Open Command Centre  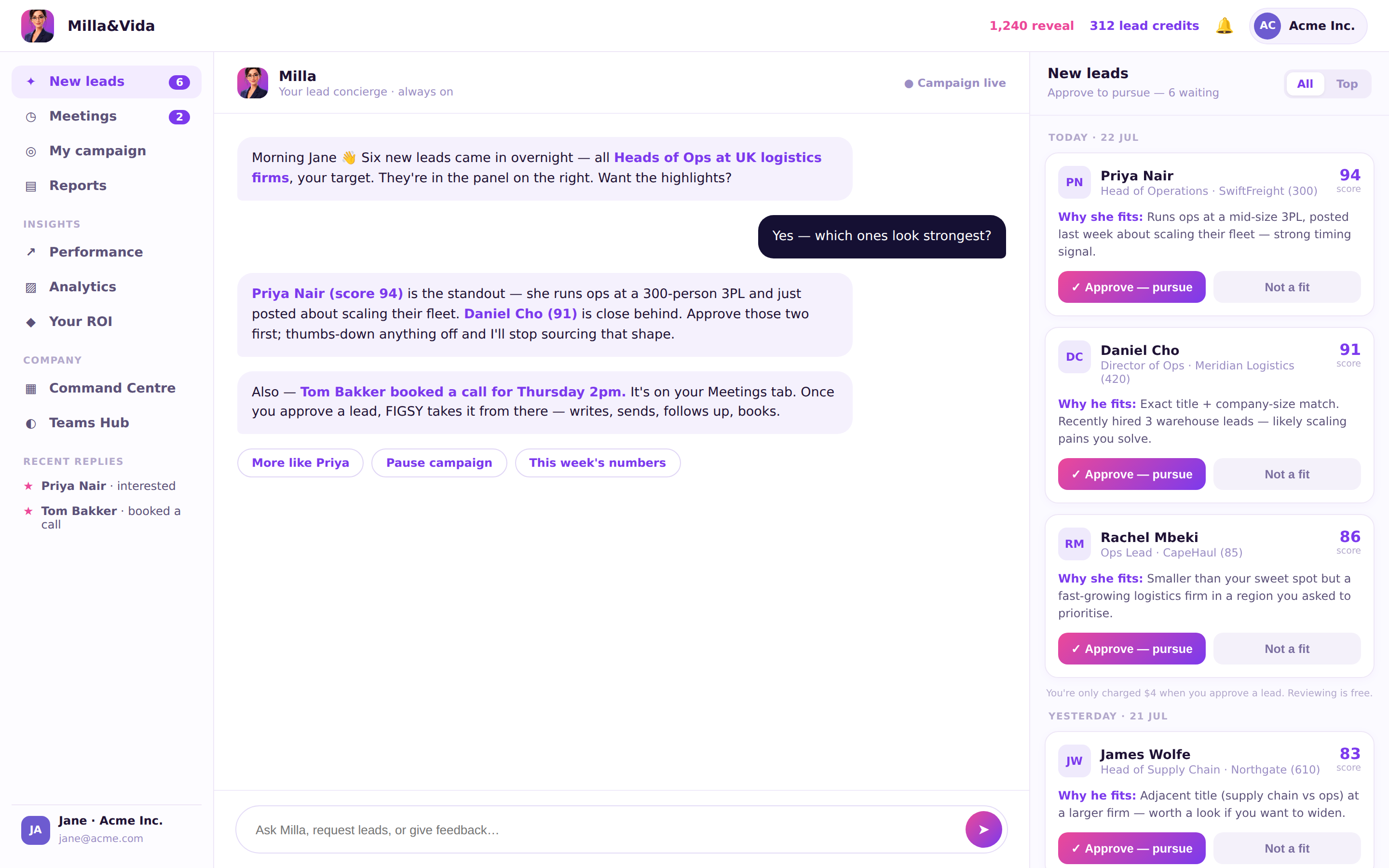point(106,389)
